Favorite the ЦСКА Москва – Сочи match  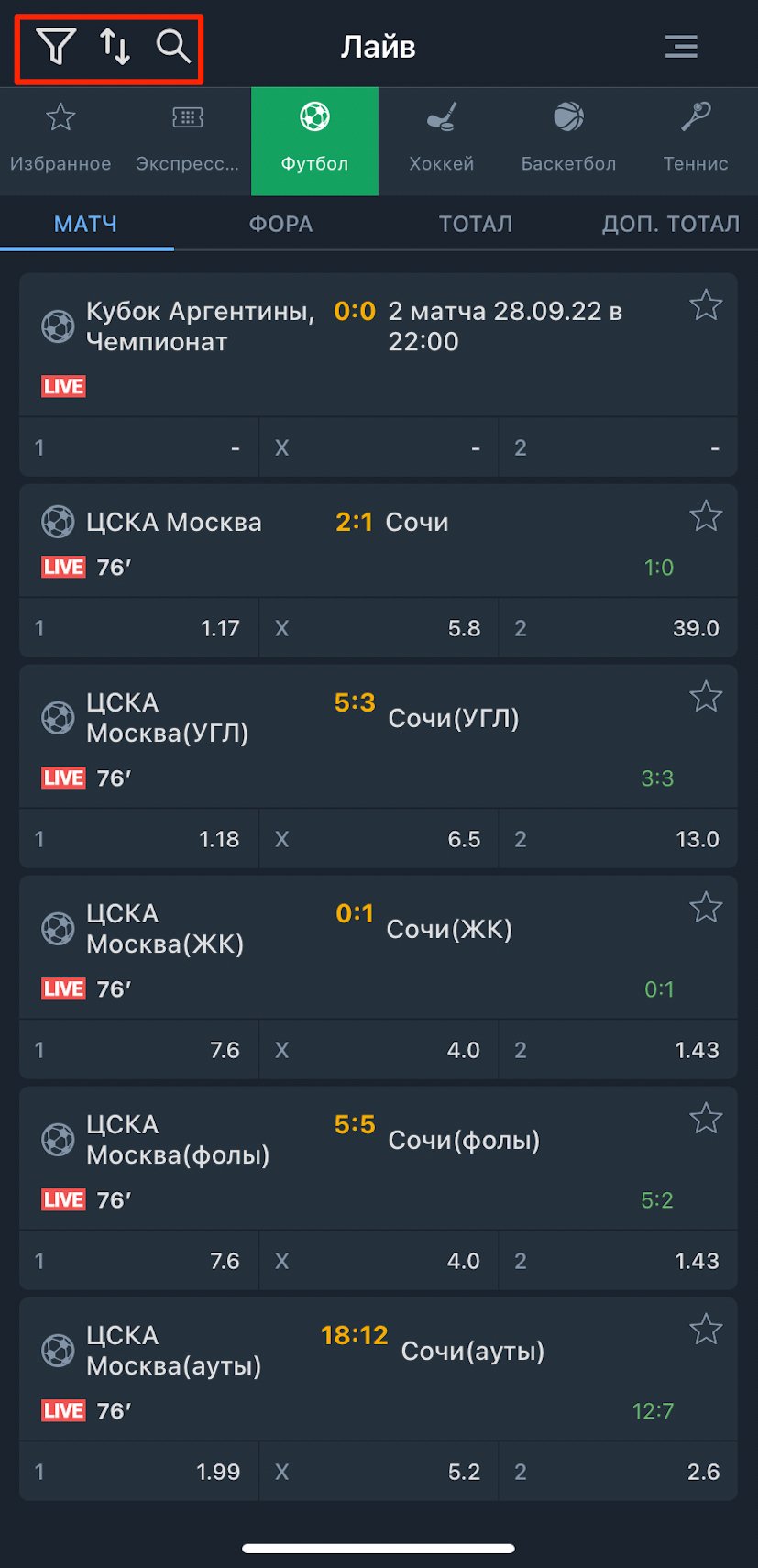click(706, 516)
